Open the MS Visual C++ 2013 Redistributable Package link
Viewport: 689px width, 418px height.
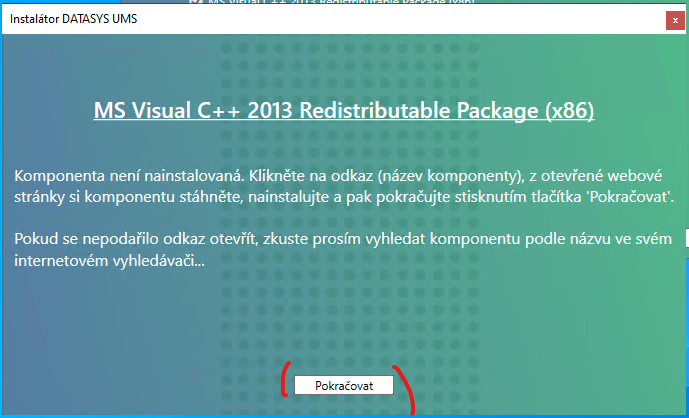point(343,109)
